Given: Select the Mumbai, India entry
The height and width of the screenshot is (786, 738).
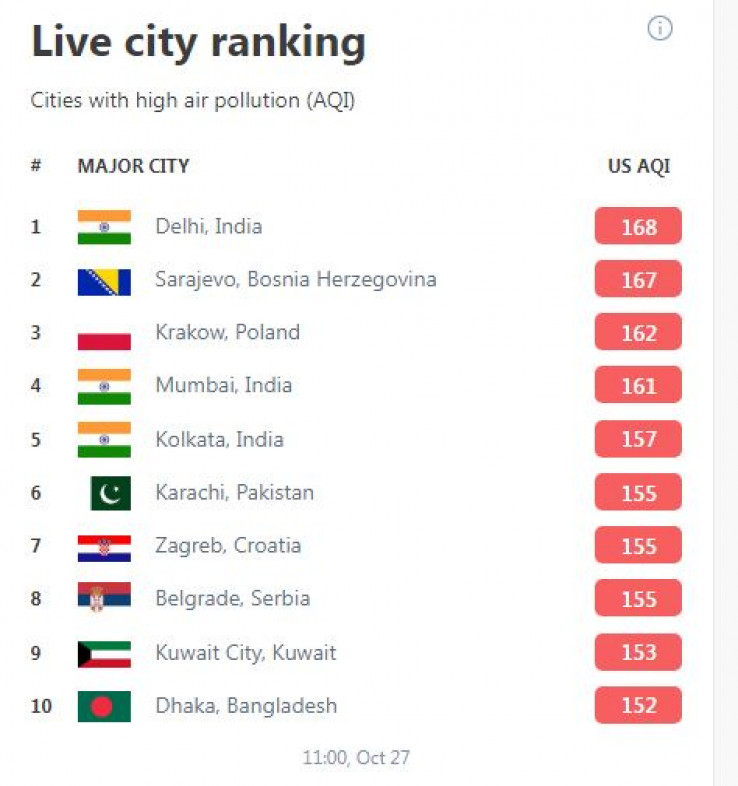Looking at the screenshot, I should pos(224,385).
